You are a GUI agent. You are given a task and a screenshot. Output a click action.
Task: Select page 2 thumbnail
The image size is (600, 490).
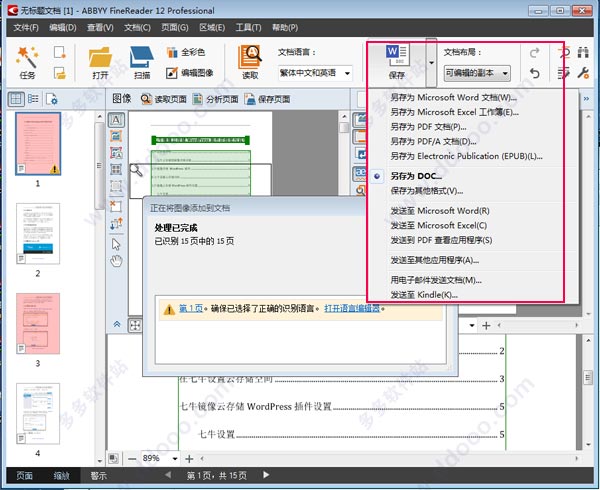[38, 233]
